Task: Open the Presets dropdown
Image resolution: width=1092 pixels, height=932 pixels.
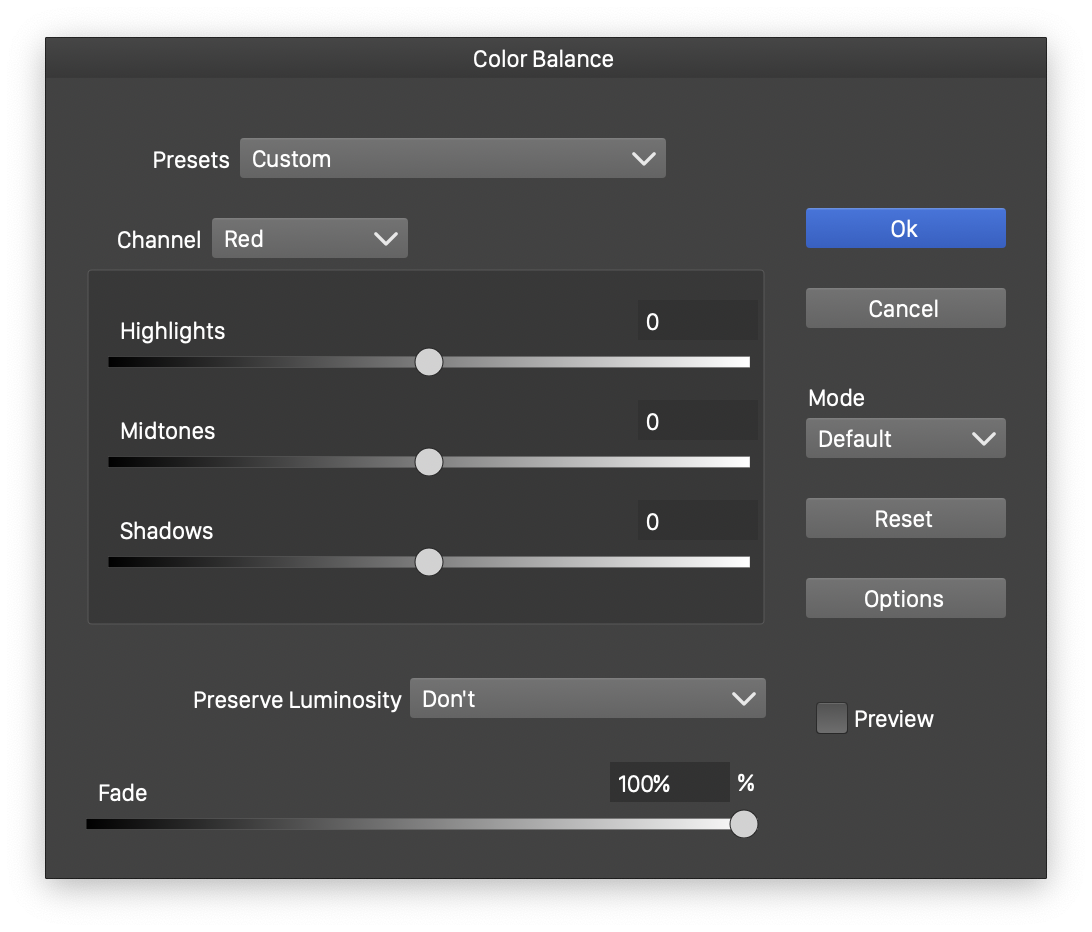Action: click(x=452, y=158)
